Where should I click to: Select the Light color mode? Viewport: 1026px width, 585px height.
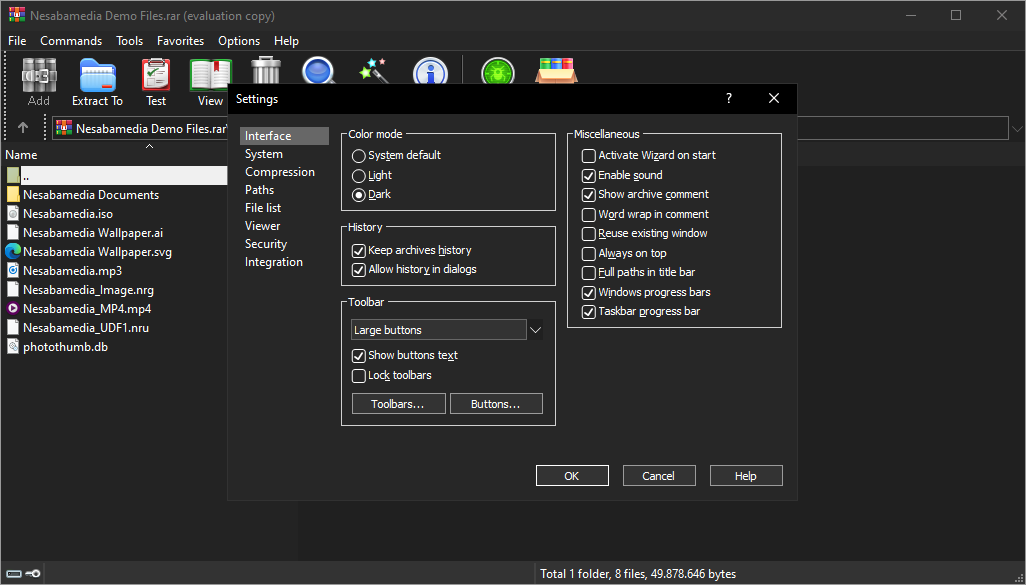pos(359,175)
